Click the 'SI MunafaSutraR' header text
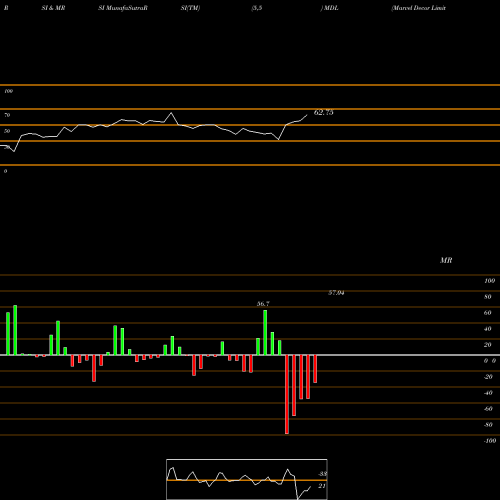The image size is (500, 500). coord(123,8)
